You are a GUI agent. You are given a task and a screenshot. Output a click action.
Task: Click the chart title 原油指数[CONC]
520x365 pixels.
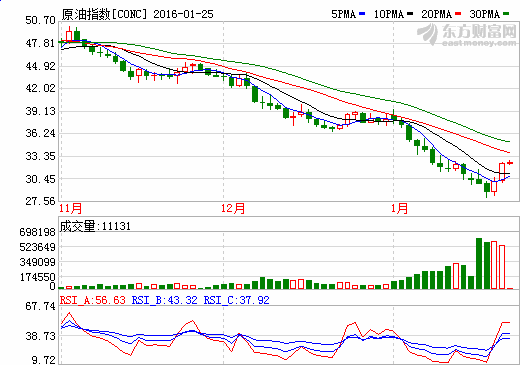104,14
